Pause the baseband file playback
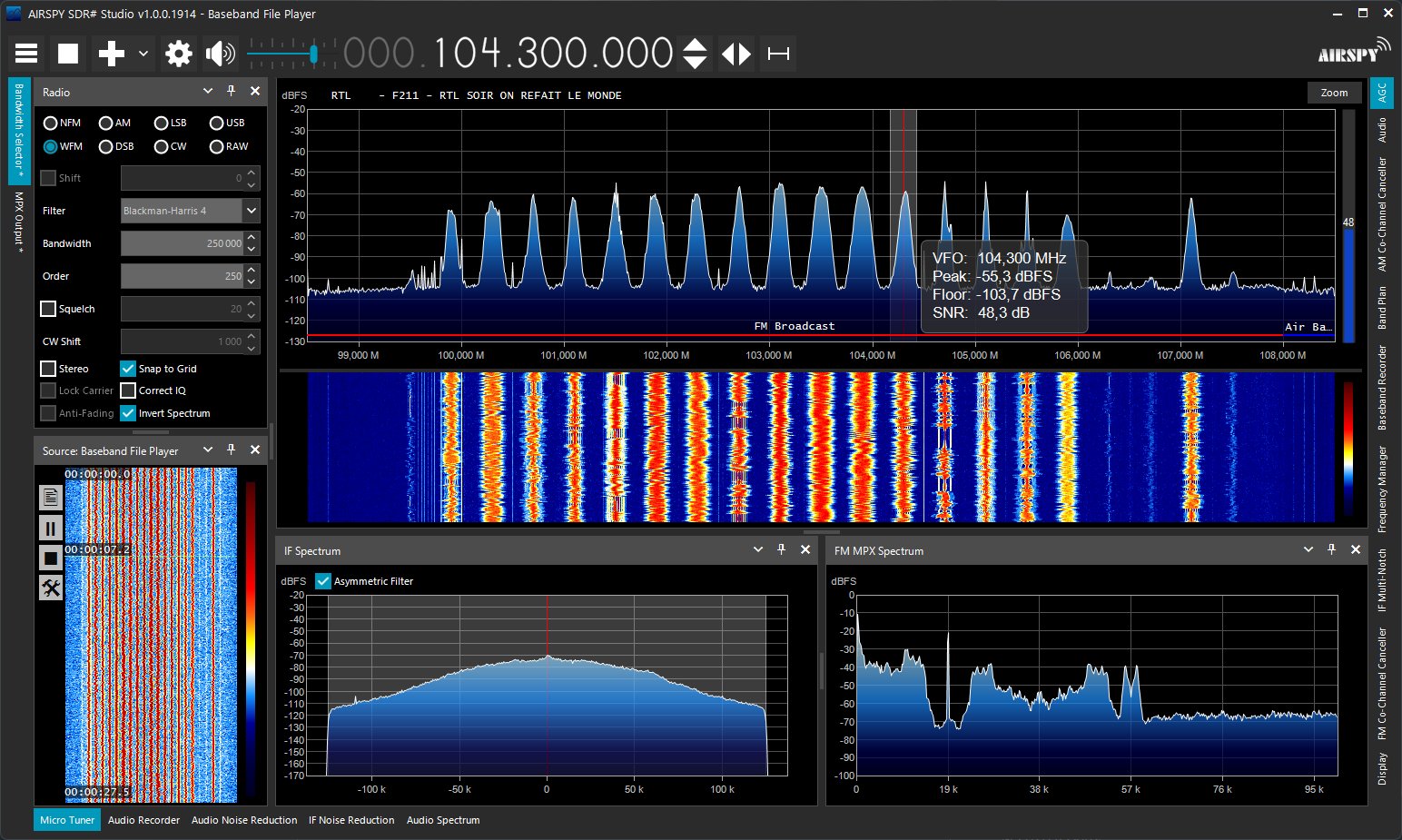 [51, 528]
